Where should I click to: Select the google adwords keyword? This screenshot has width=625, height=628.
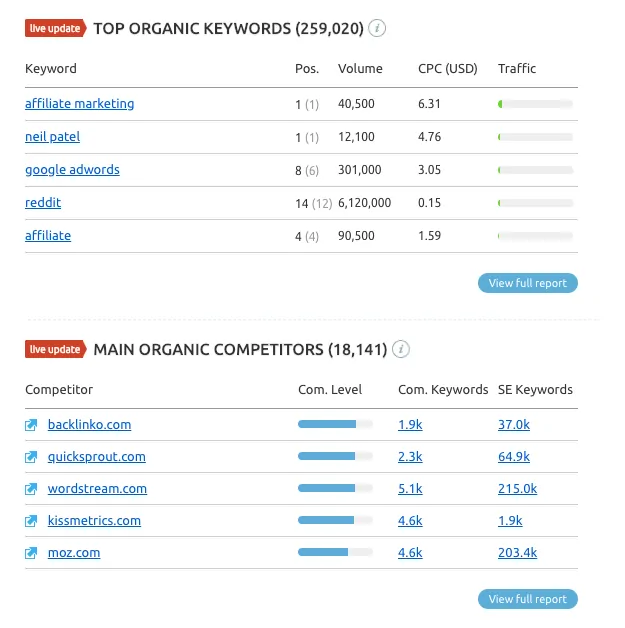click(72, 170)
